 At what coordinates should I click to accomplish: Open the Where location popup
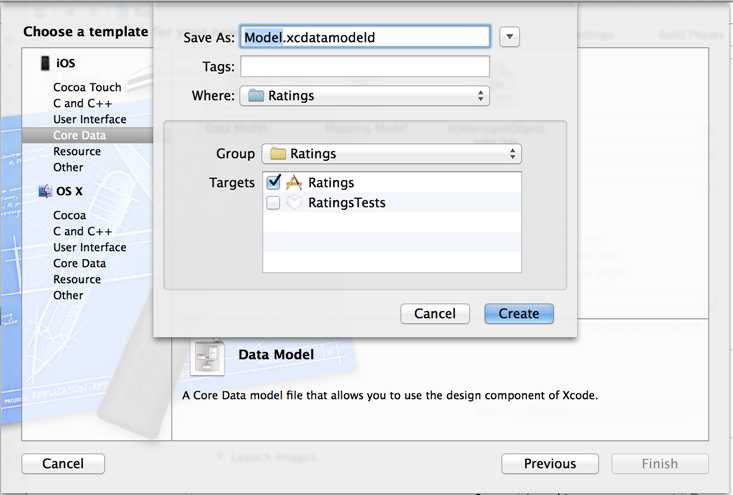pyautogui.click(x=365, y=96)
